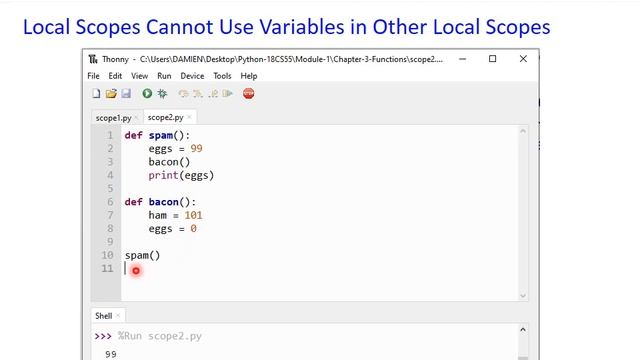Click Shell scrollbar up arrow

(x=523, y=329)
